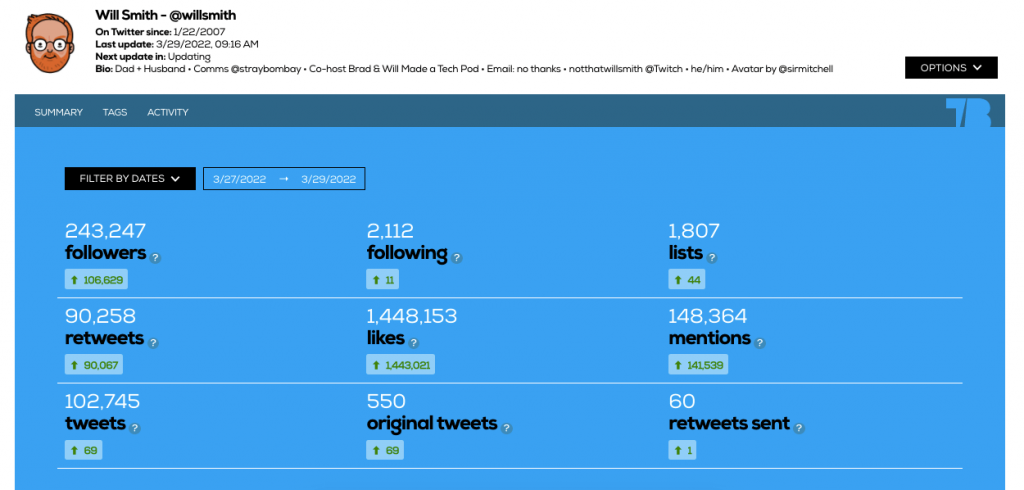The height and width of the screenshot is (490, 1024).
Task: Click the 550 original tweets count
Action: coord(386,401)
